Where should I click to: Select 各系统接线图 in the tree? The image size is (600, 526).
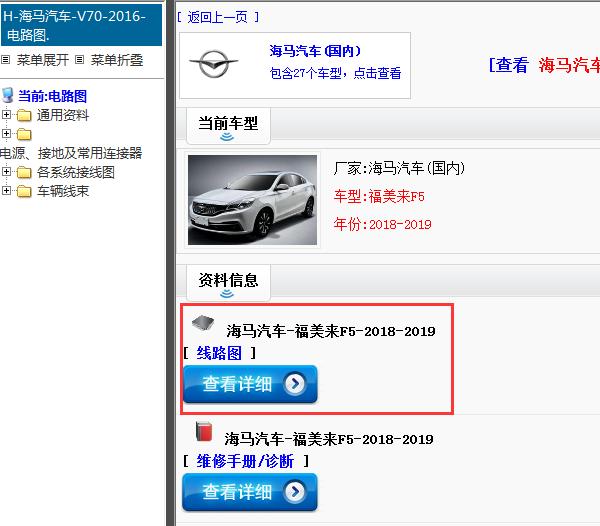pyautogui.click(x=76, y=172)
